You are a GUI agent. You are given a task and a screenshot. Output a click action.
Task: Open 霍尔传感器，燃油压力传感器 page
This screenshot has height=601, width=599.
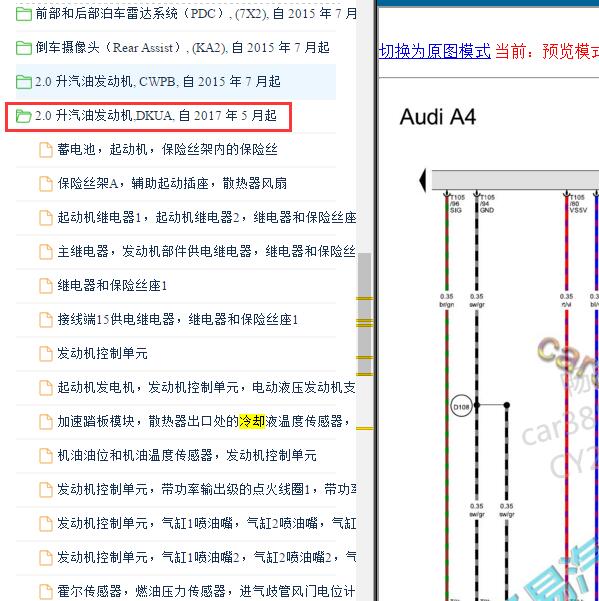[207, 591]
